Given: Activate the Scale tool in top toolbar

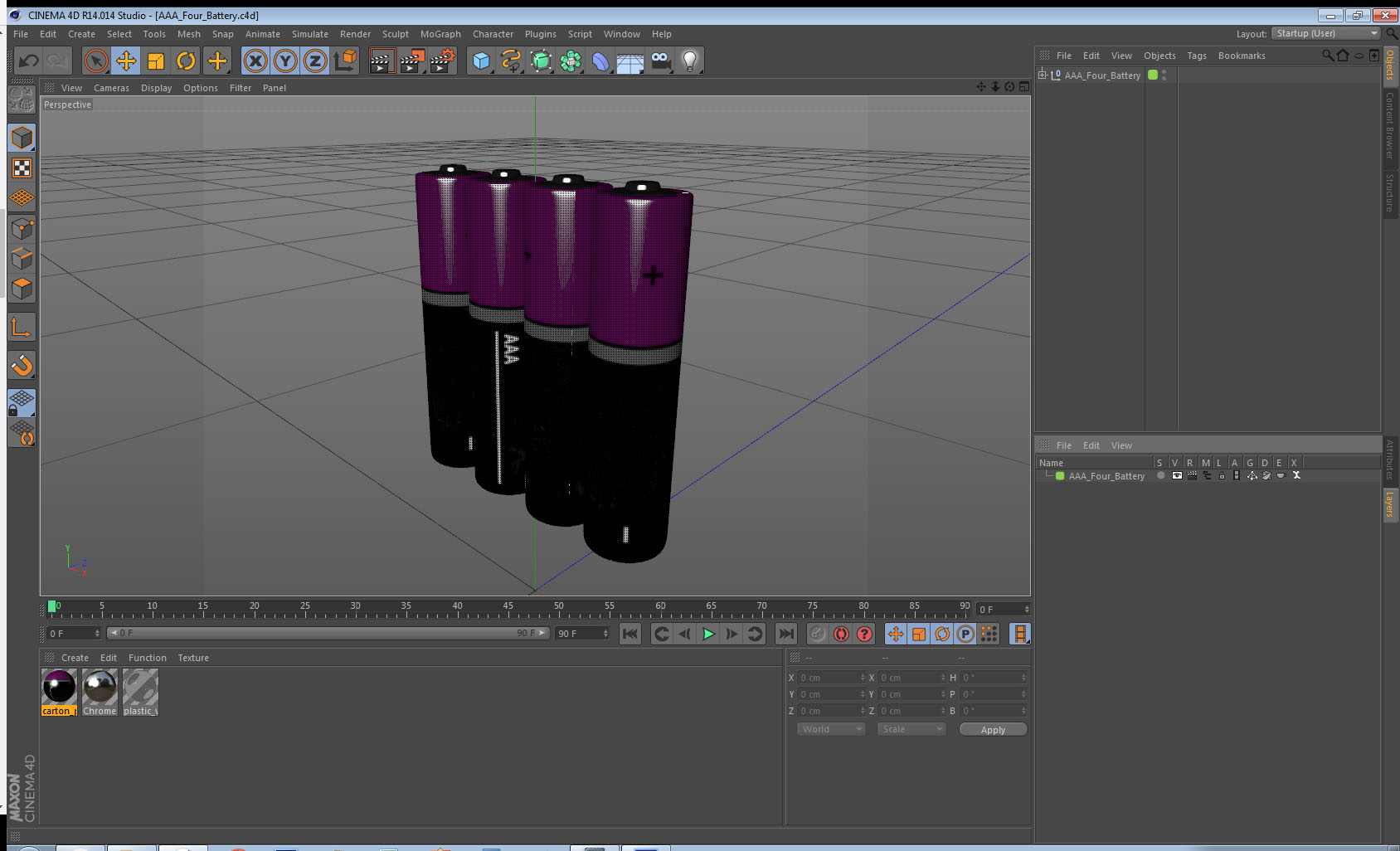Looking at the screenshot, I should [x=156, y=61].
